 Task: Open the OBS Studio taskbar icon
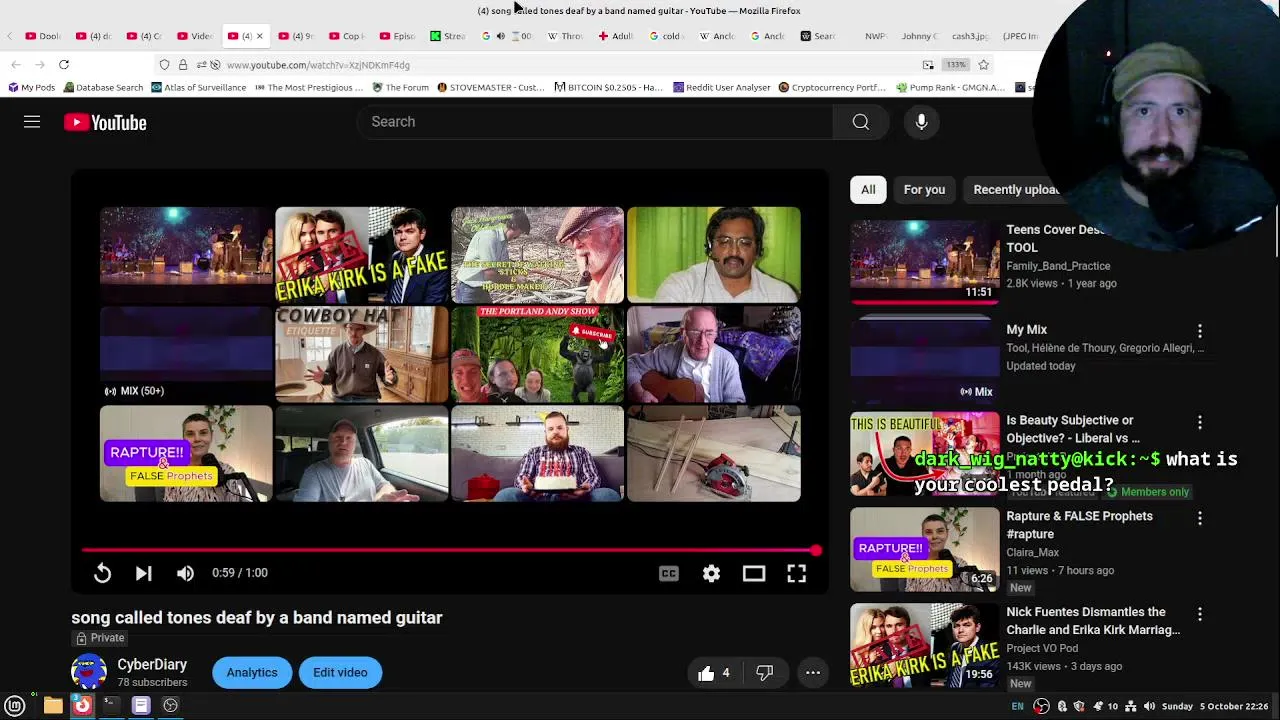(171, 705)
